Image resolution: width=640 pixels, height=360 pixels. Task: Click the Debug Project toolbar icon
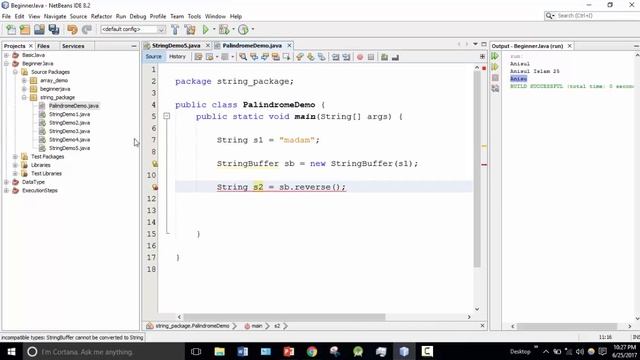click(x=224, y=29)
